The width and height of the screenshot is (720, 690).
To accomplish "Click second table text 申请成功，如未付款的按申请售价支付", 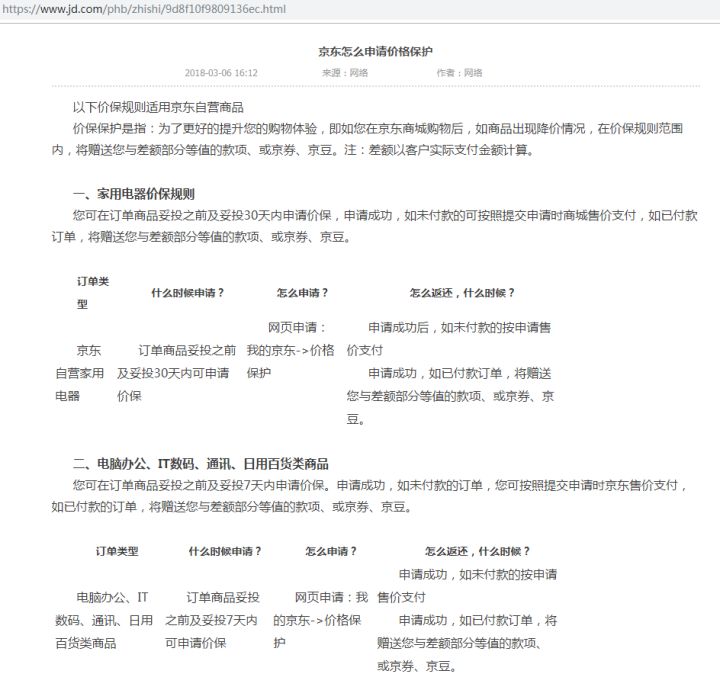I will click(x=467, y=585).
